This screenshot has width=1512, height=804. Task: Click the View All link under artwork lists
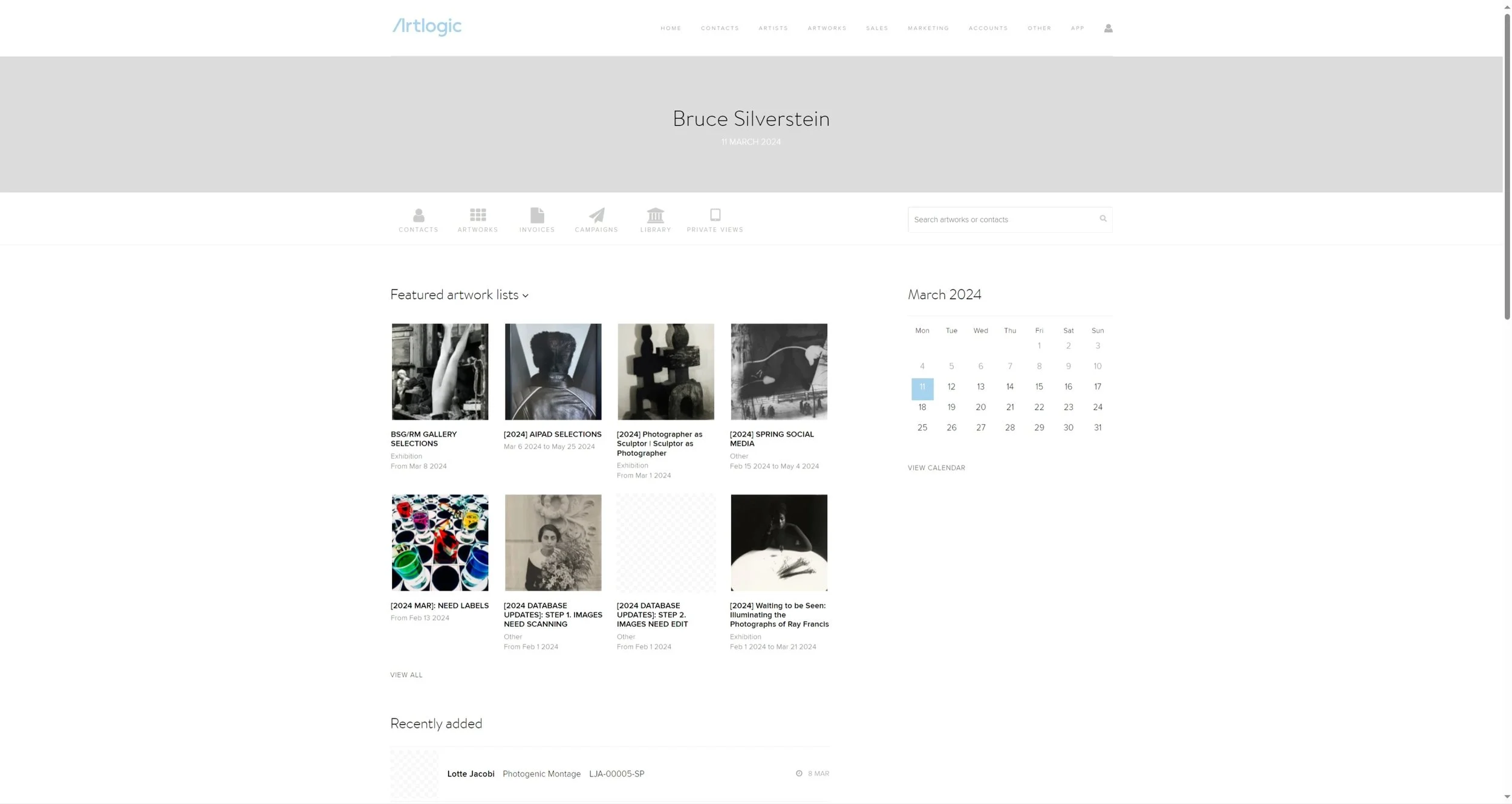pos(406,675)
